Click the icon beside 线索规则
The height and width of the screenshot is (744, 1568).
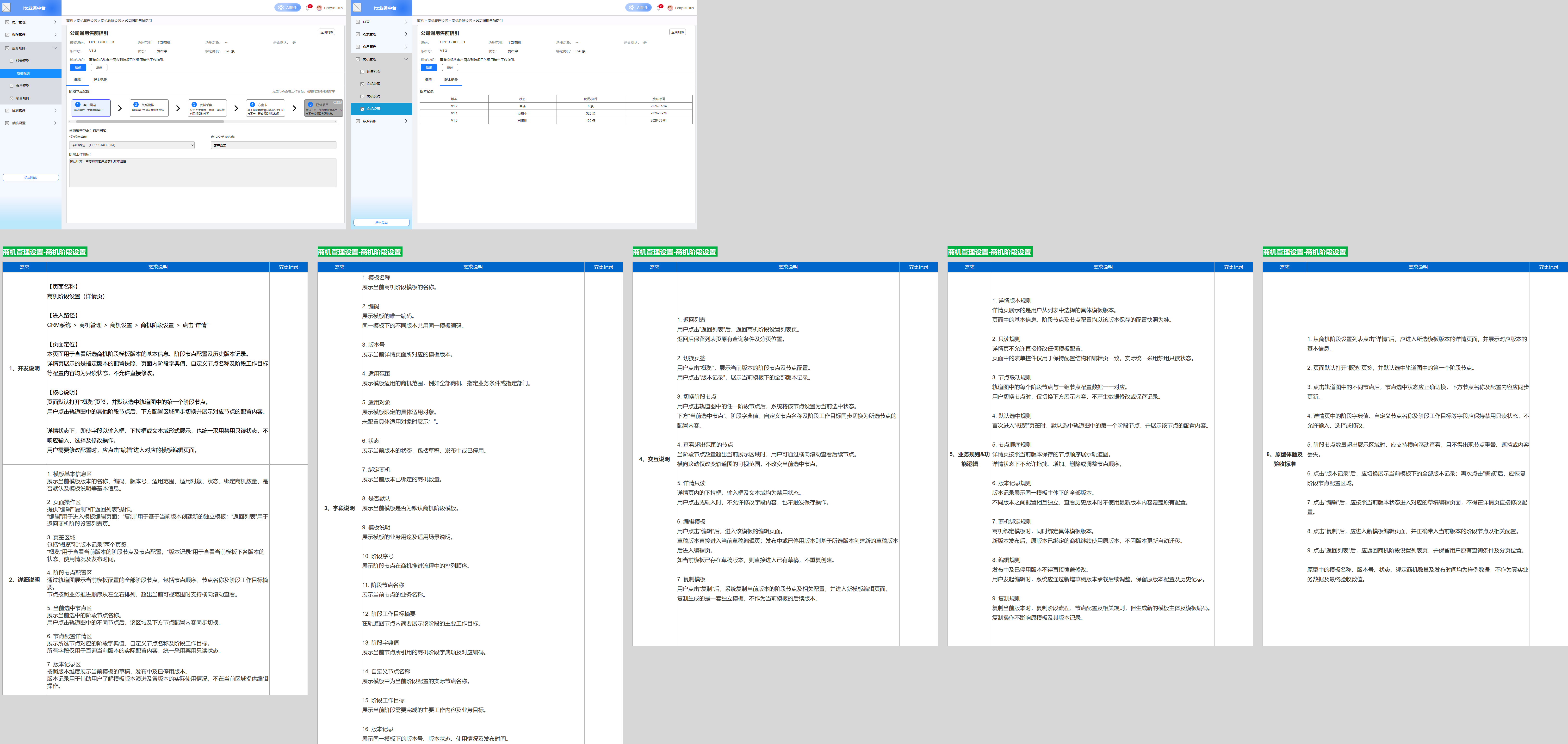click(x=11, y=61)
